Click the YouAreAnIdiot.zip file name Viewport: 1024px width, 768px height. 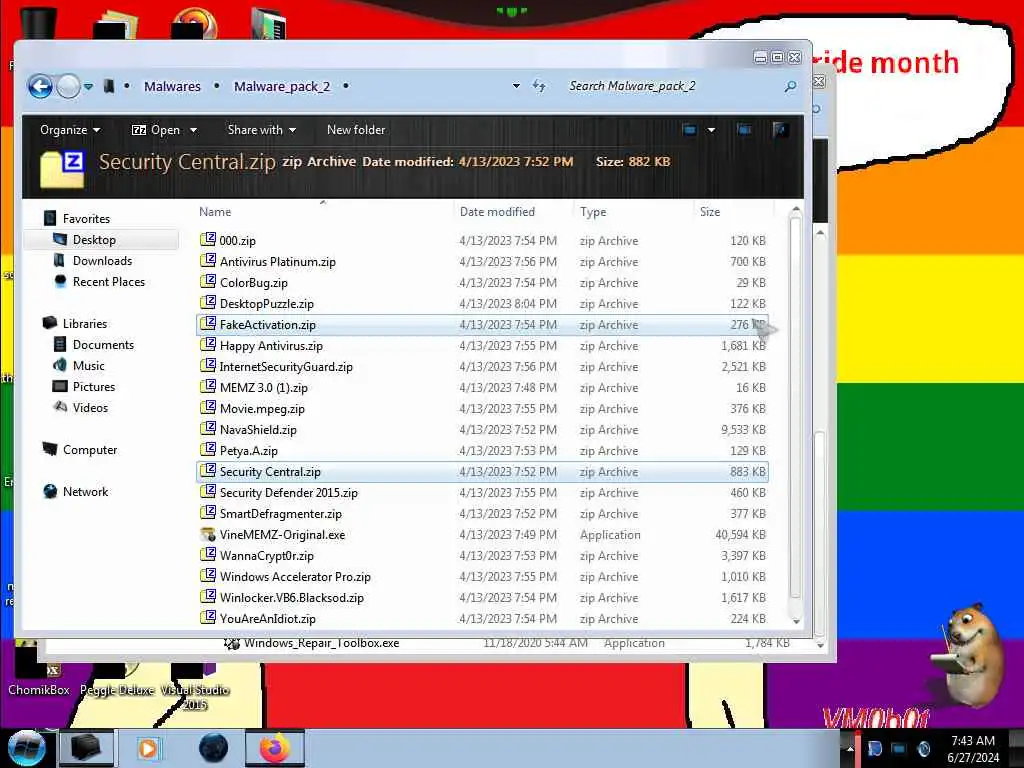[x=268, y=618]
